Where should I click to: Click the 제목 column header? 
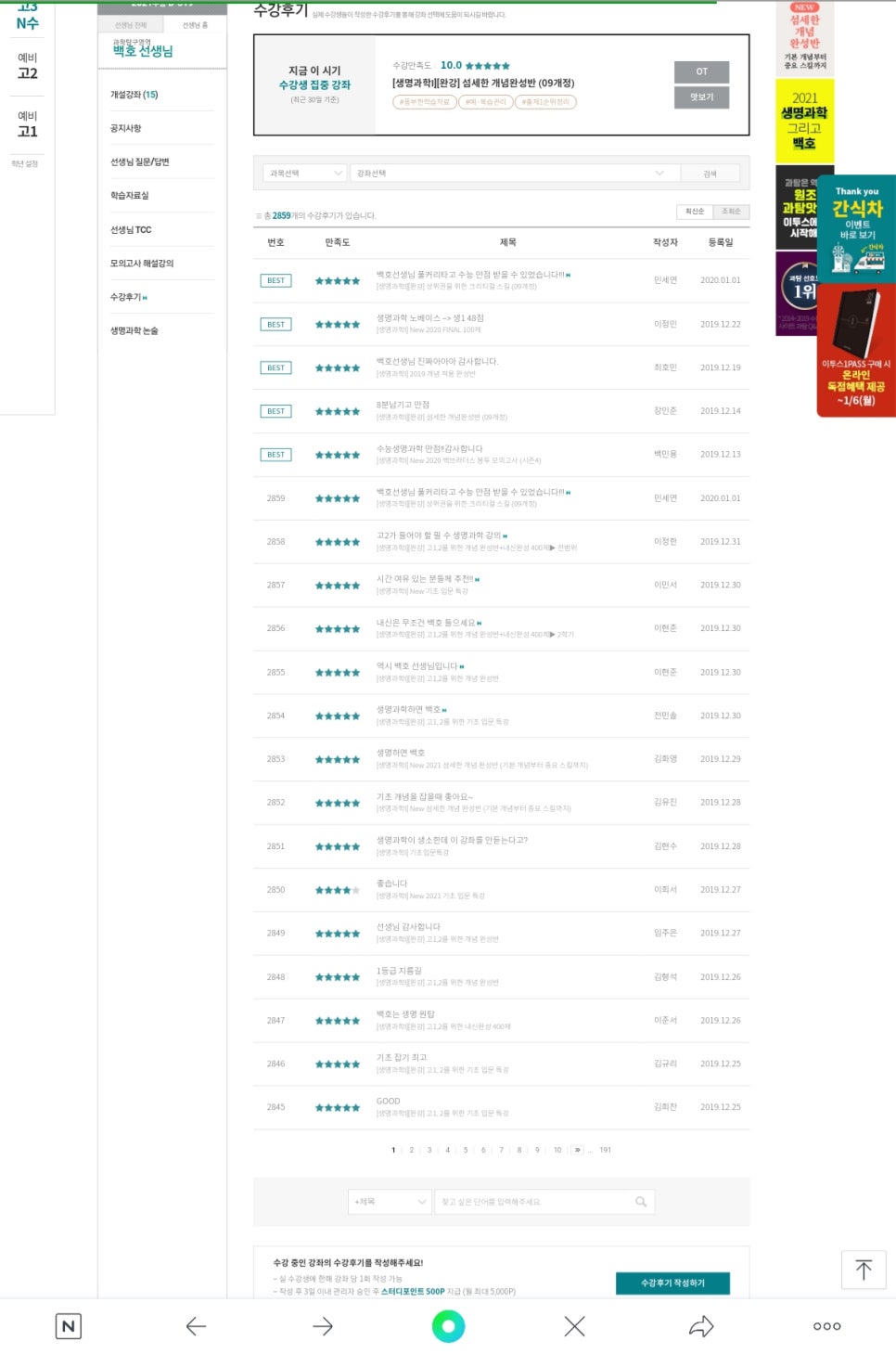(507, 242)
